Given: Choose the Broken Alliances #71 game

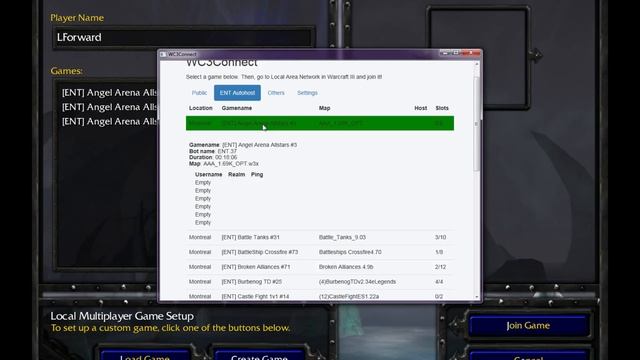Looking at the screenshot, I should click(320, 267).
